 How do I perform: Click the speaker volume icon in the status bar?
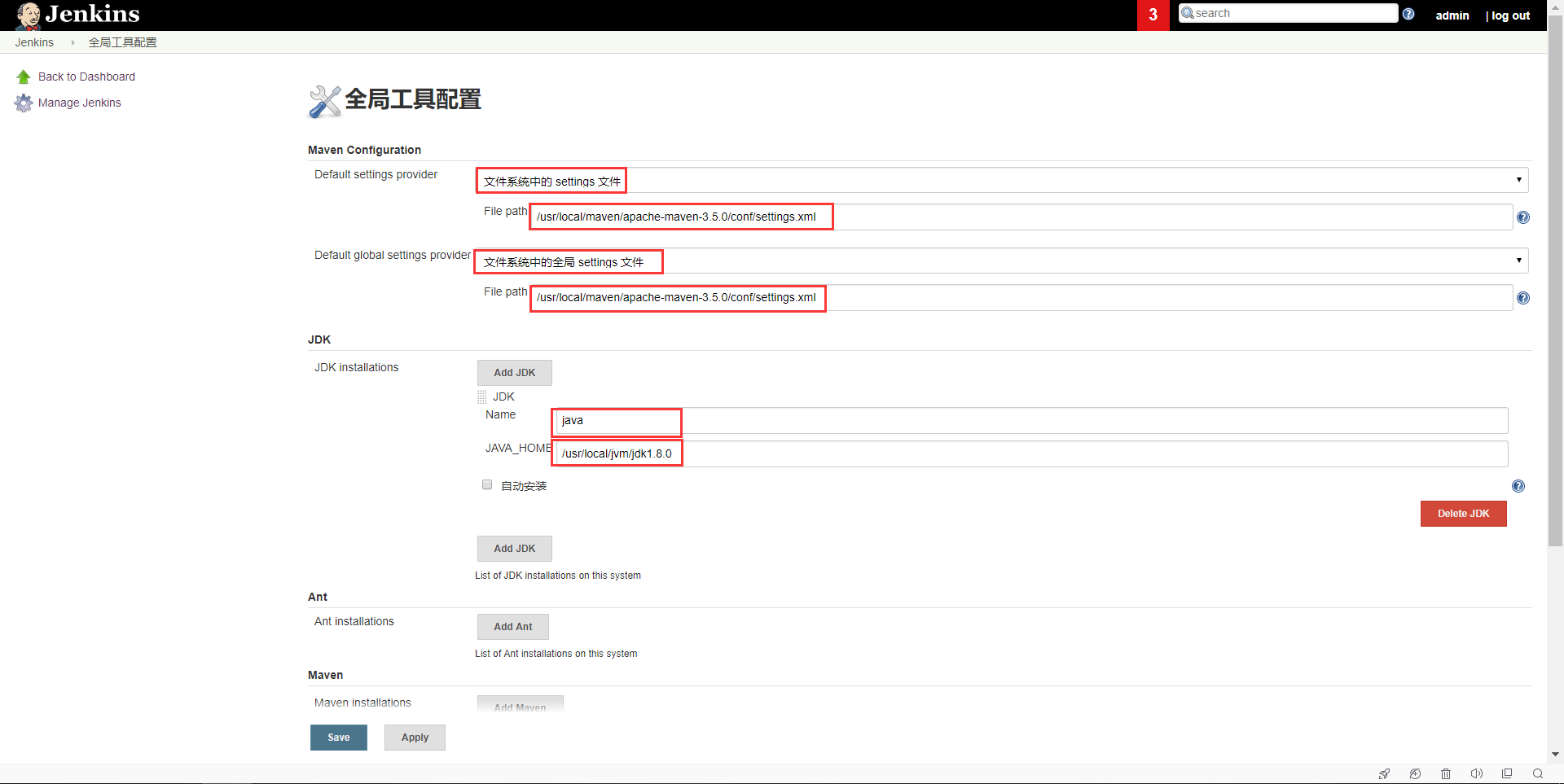(x=1476, y=773)
